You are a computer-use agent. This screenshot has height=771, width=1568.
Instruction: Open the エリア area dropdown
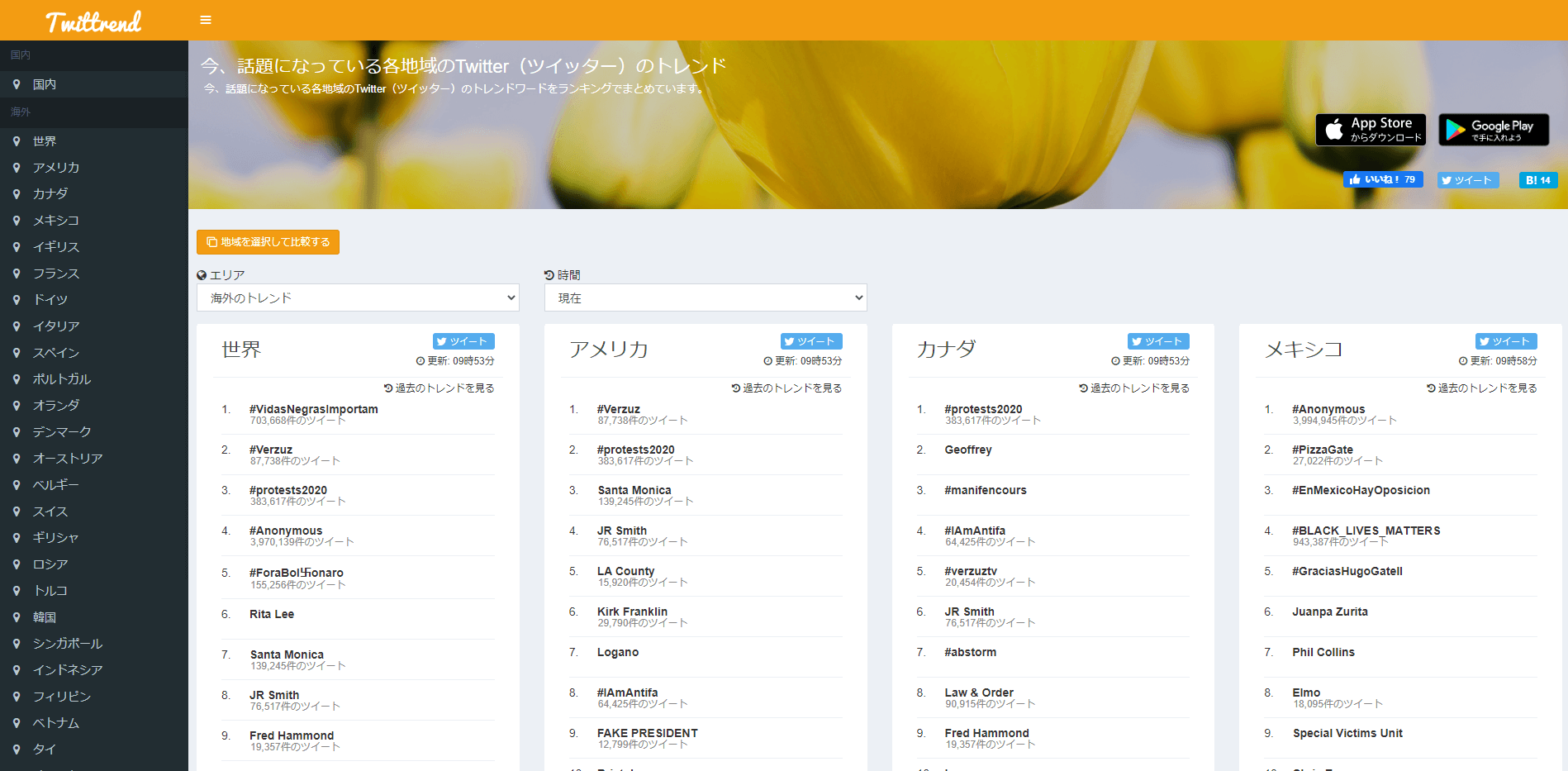(358, 297)
